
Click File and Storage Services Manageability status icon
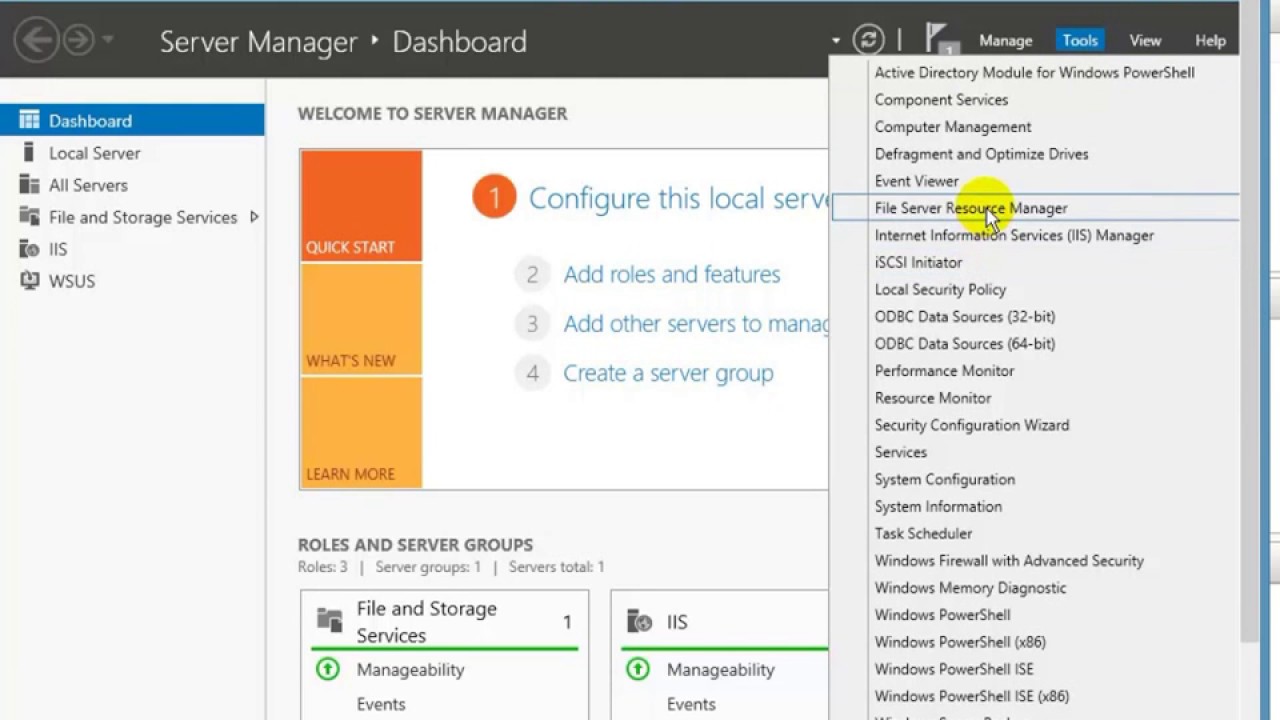(x=328, y=669)
